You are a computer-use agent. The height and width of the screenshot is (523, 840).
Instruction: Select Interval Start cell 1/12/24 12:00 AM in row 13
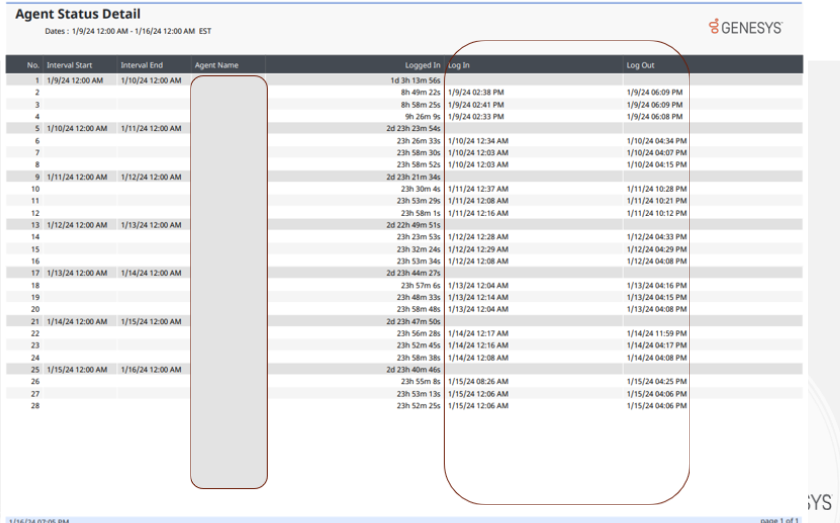(77, 225)
